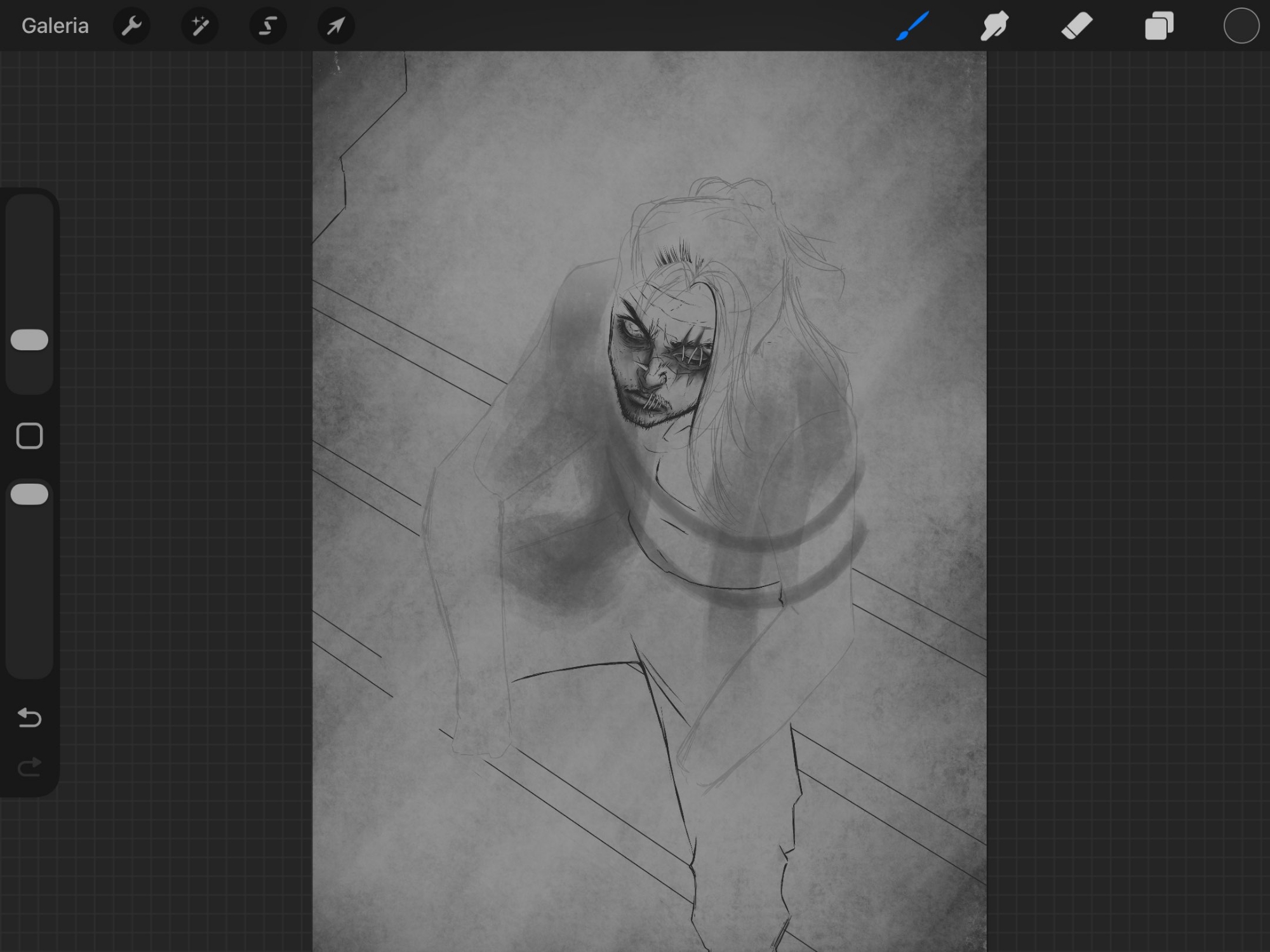Select the Eraser tool

(x=1077, y=26)
